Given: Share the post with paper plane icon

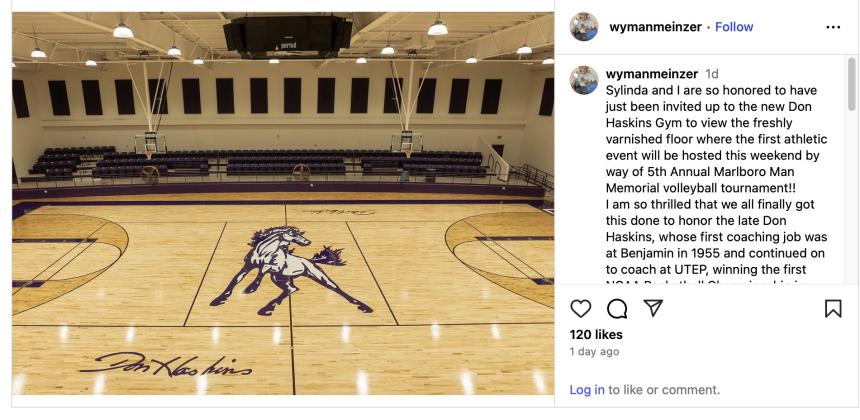Looking at the screenshot, I should point(653,308).
